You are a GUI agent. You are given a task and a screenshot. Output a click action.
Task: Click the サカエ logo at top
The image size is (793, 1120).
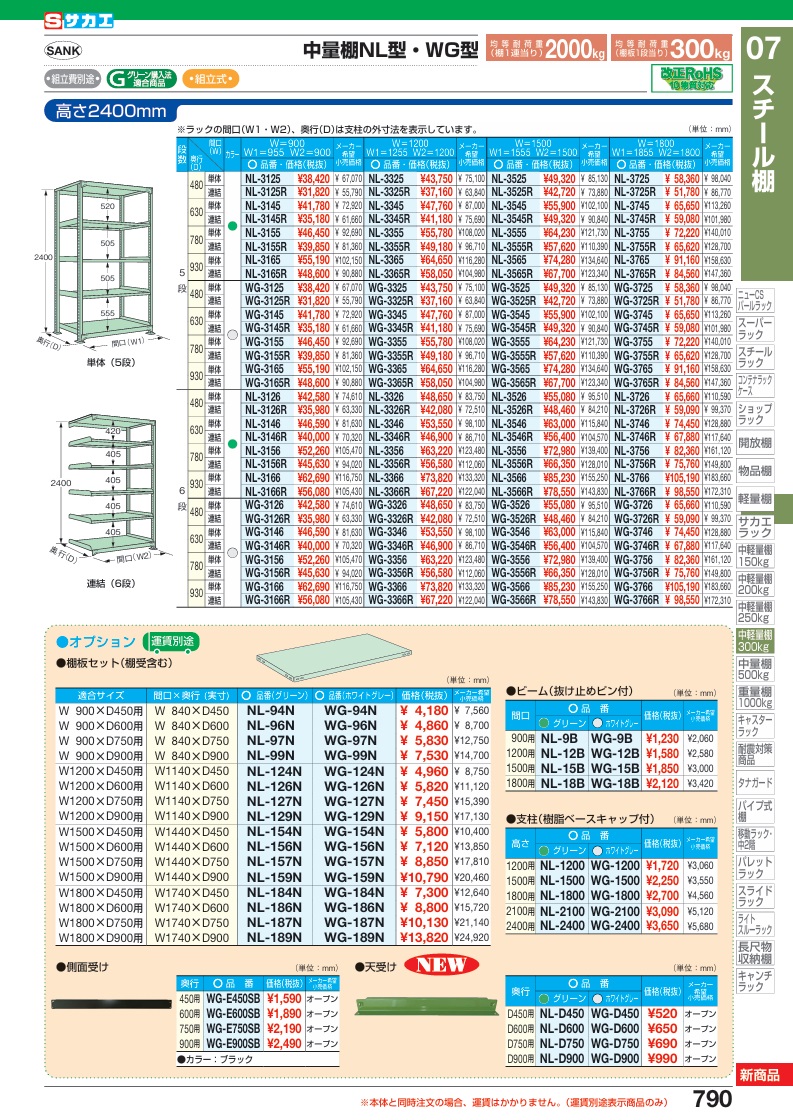[79, 21]
